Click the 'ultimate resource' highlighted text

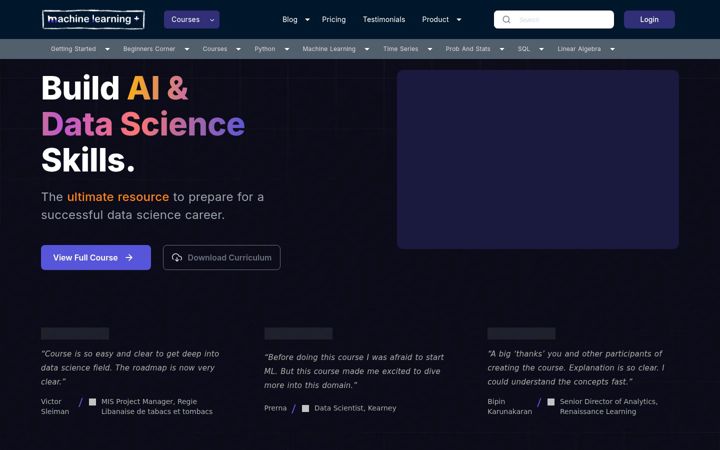(118, 197)
